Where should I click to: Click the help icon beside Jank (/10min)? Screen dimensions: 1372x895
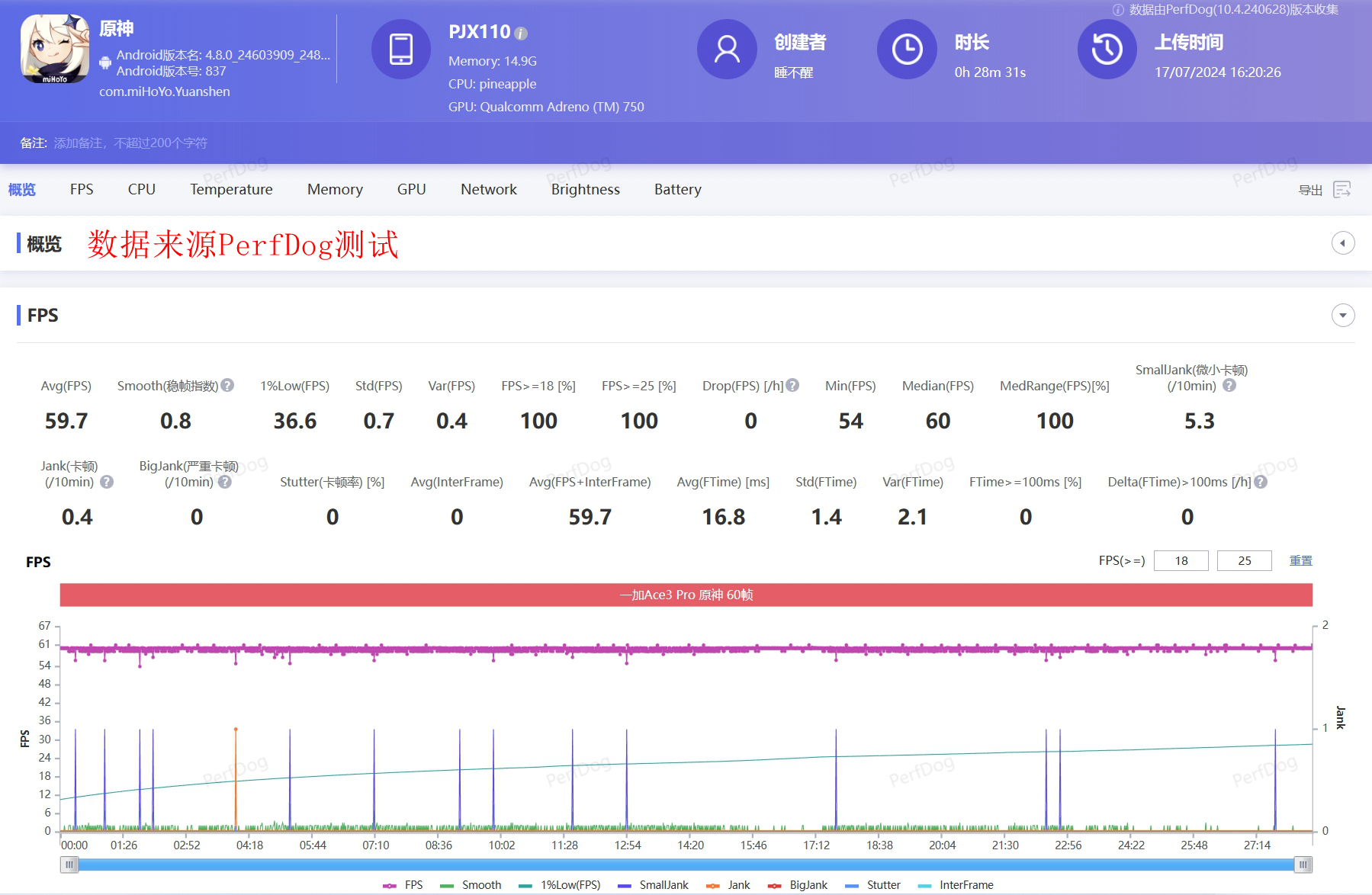(x=107, y=482)
